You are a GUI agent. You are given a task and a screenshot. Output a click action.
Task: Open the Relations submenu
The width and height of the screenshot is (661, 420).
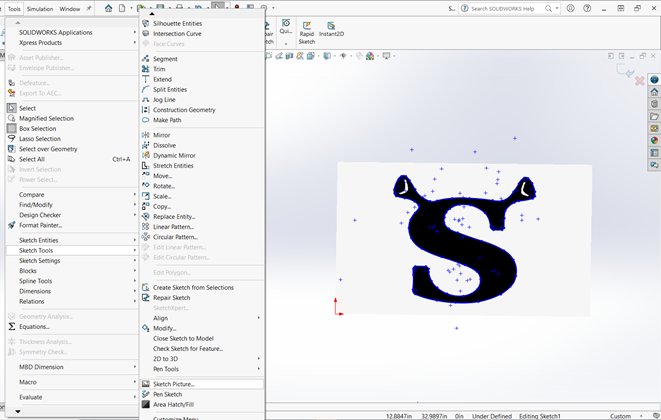(72, 301)
